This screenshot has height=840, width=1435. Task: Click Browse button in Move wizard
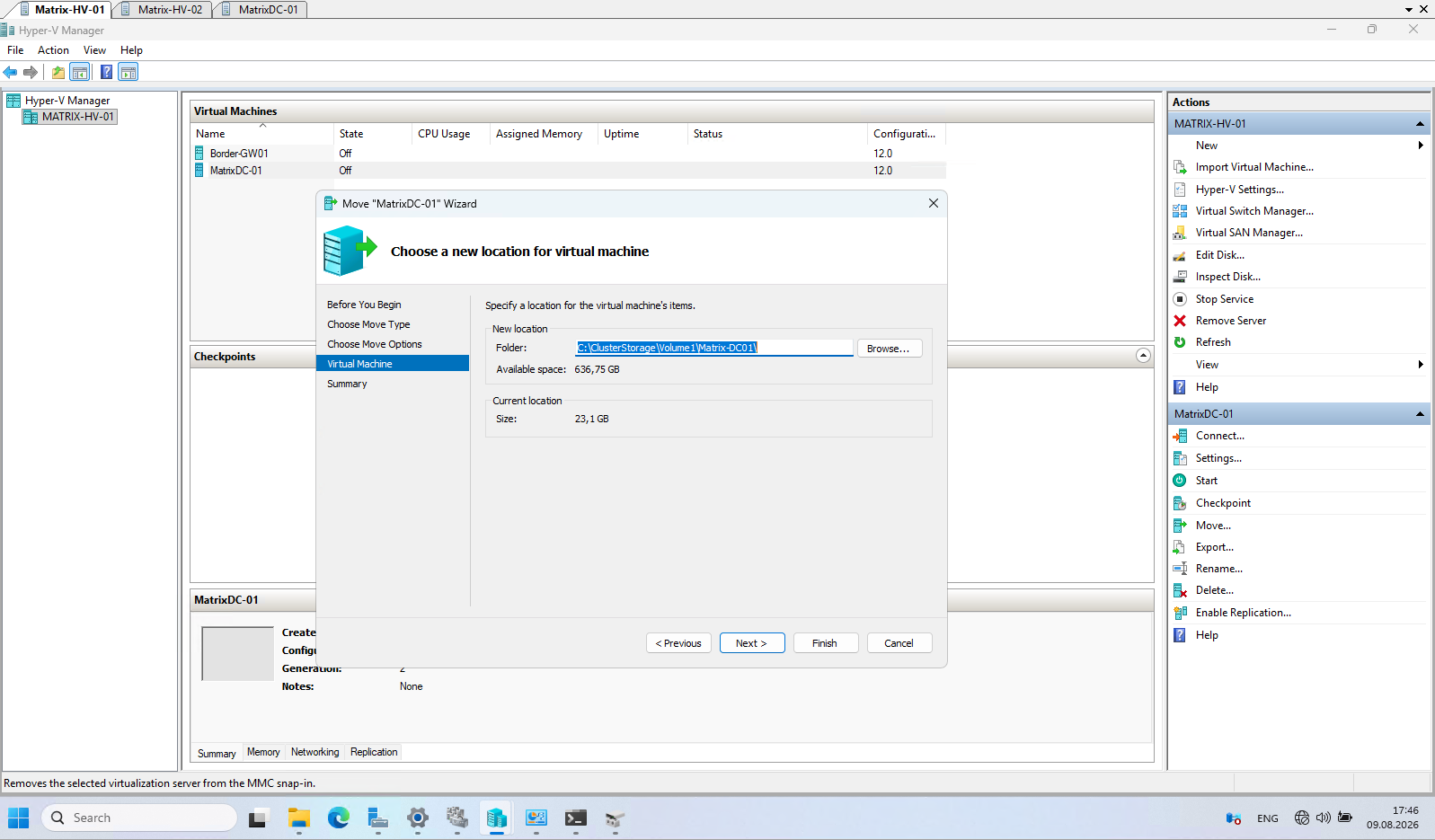pos(889,349)
